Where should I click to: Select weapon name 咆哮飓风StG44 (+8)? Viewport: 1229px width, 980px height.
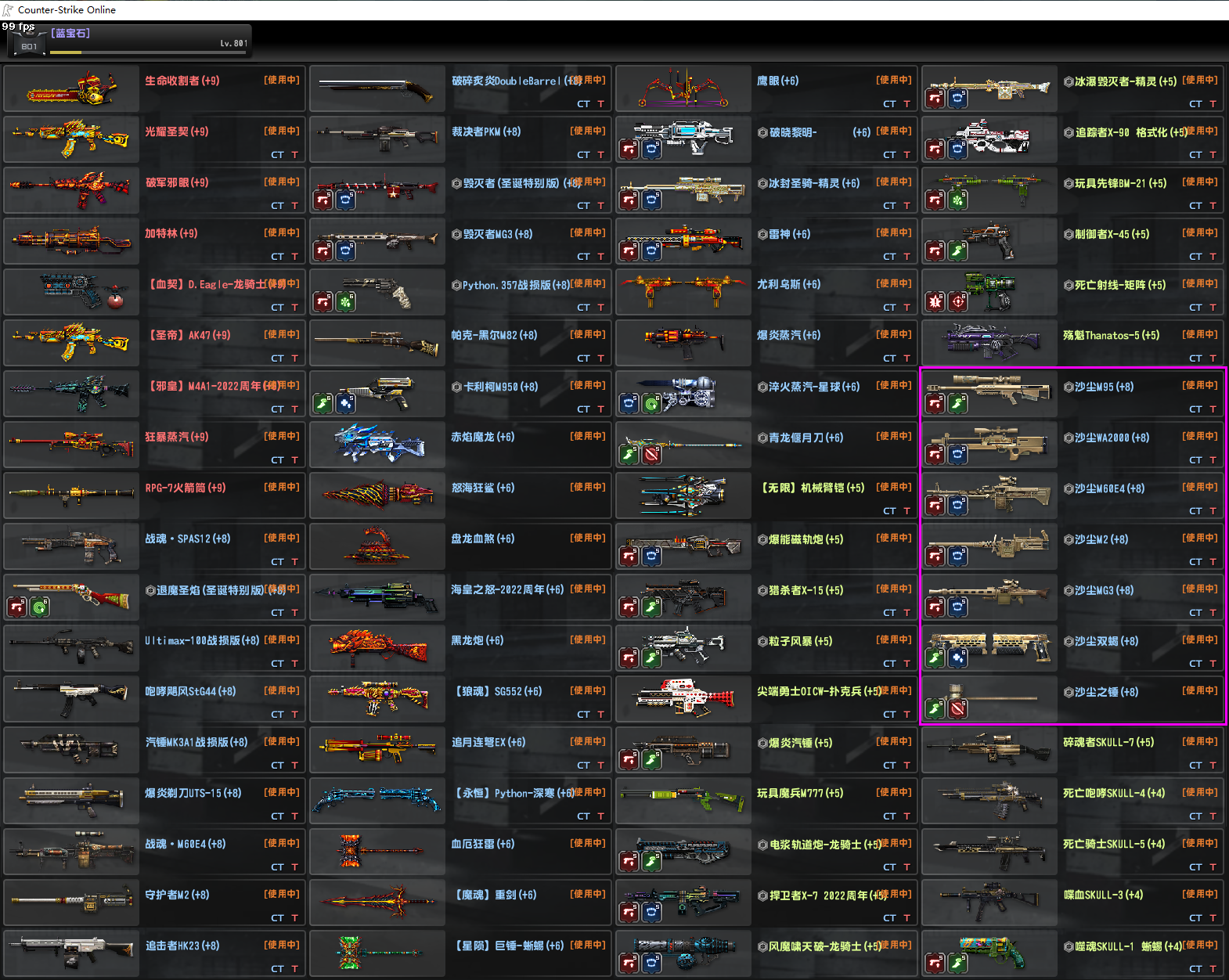click(x=190, y=691)
